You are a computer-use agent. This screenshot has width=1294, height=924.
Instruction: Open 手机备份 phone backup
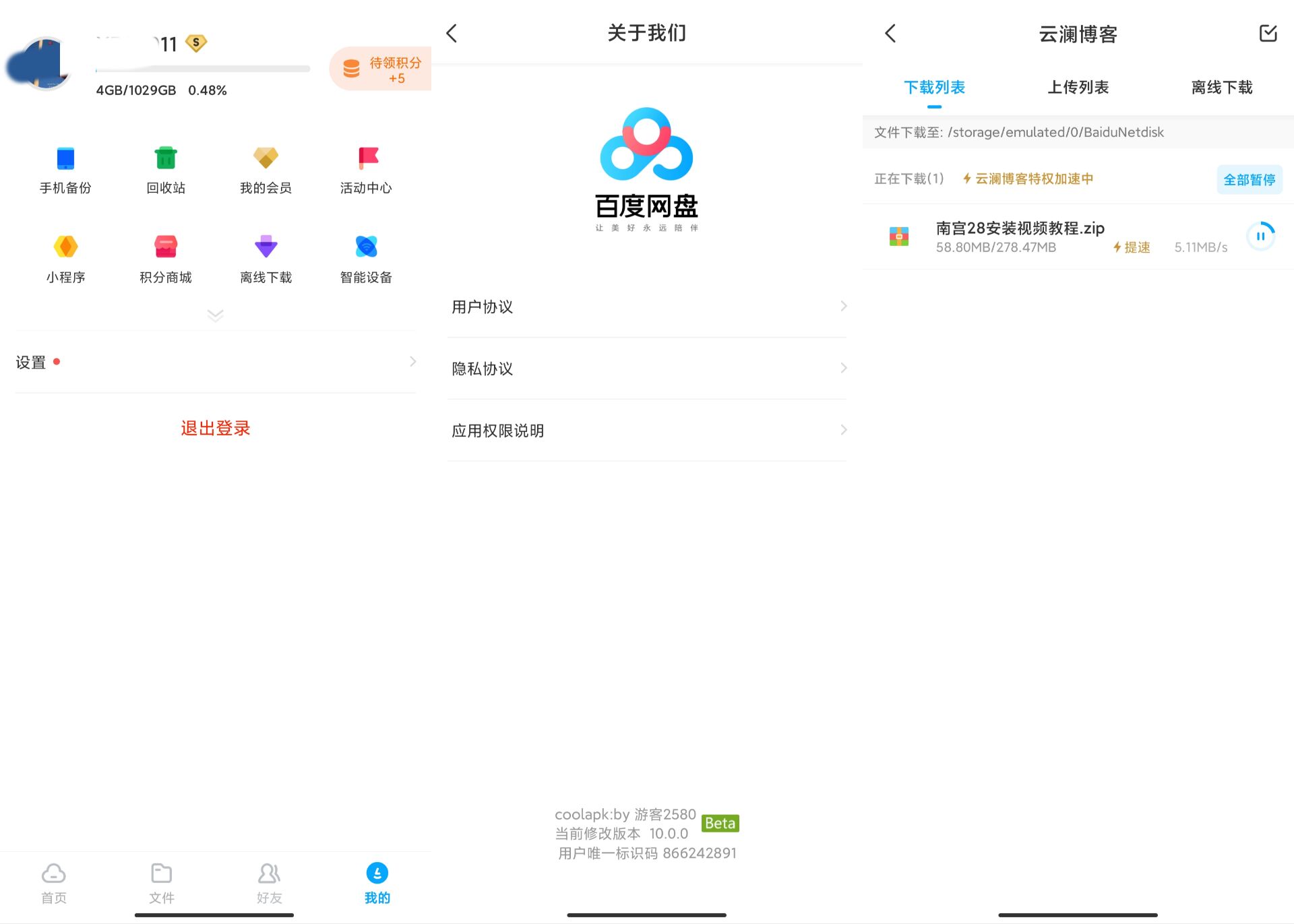[x=65, y=168]
